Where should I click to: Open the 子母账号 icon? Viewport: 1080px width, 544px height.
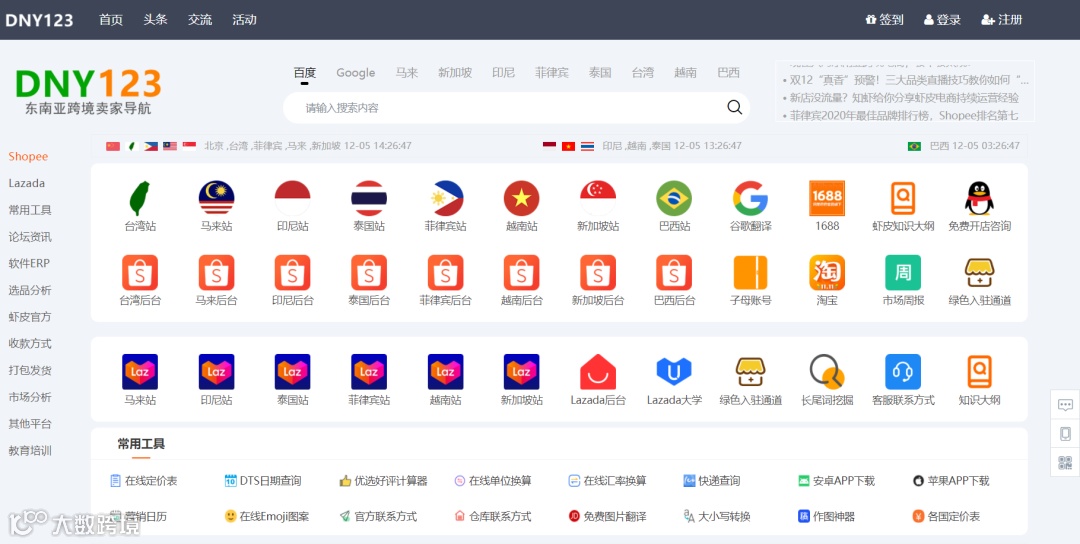point(750,273)
